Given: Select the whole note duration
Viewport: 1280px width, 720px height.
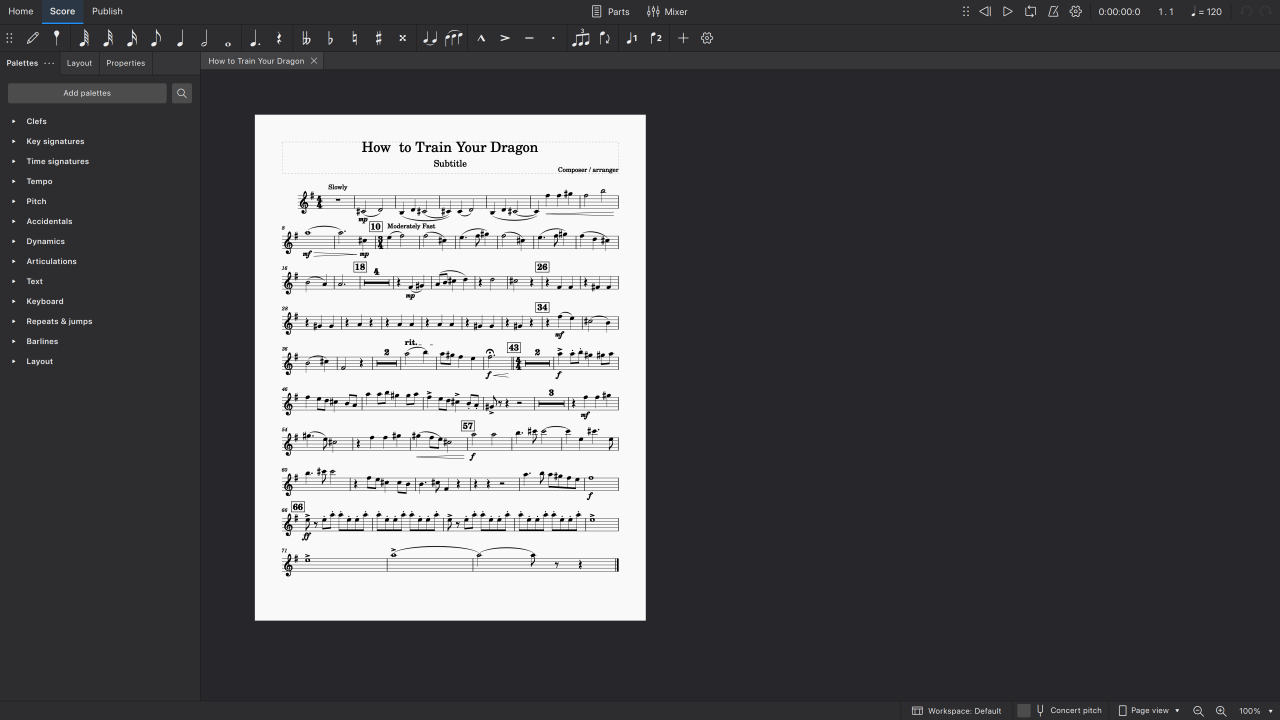Looking at the screenshot, I should [x=228, y=38].
